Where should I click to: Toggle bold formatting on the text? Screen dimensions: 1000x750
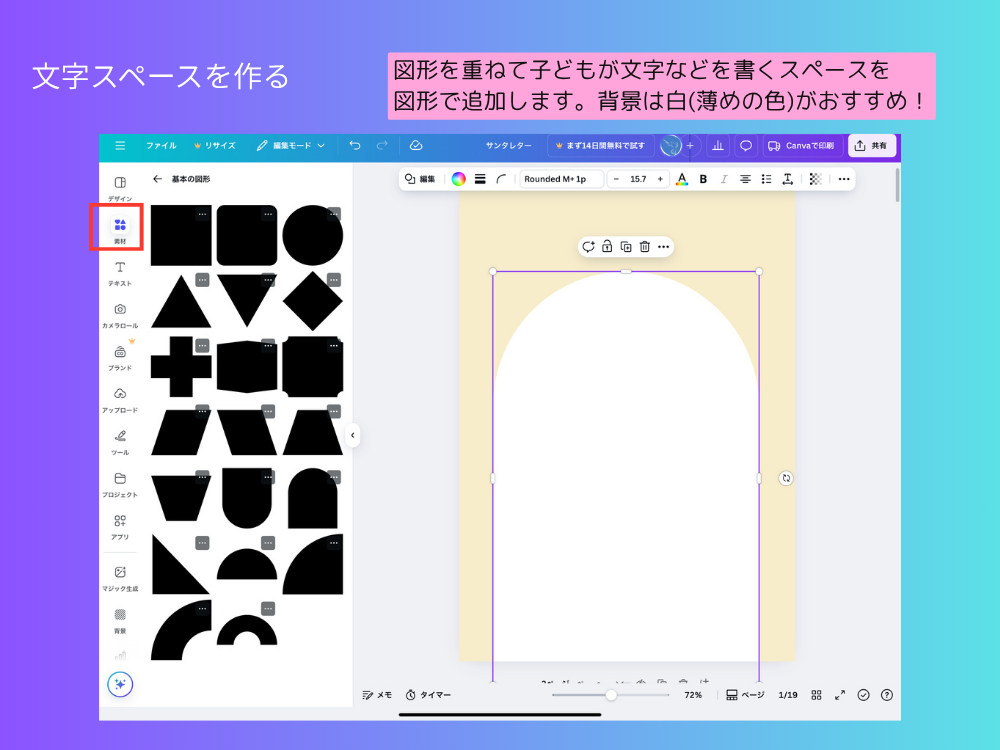702,179
